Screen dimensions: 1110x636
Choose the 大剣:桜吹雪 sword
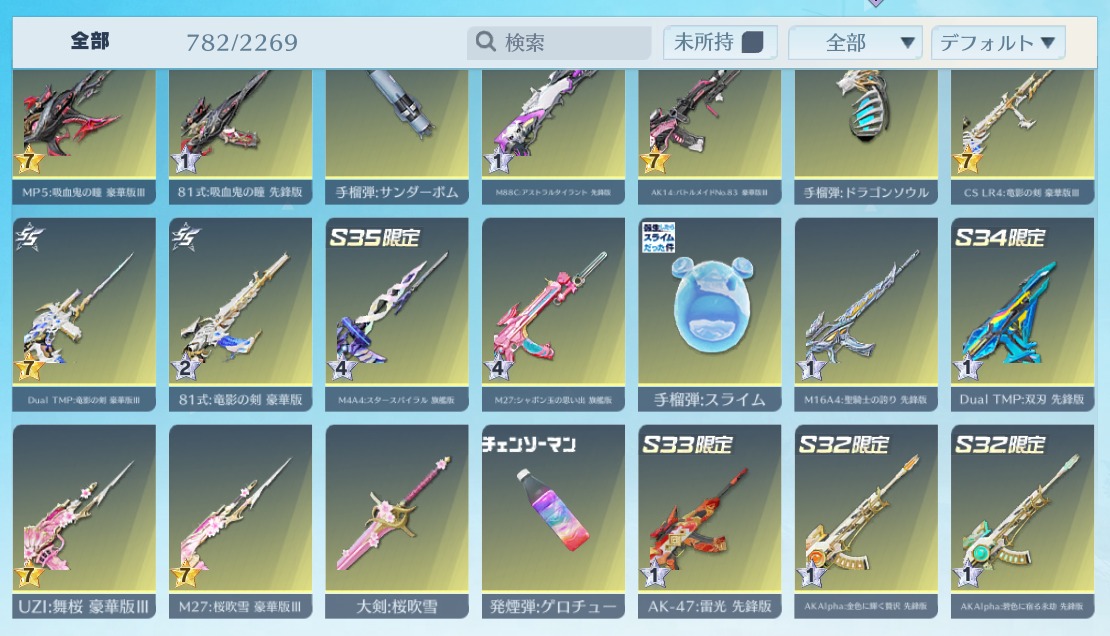[x=396, y=522]
